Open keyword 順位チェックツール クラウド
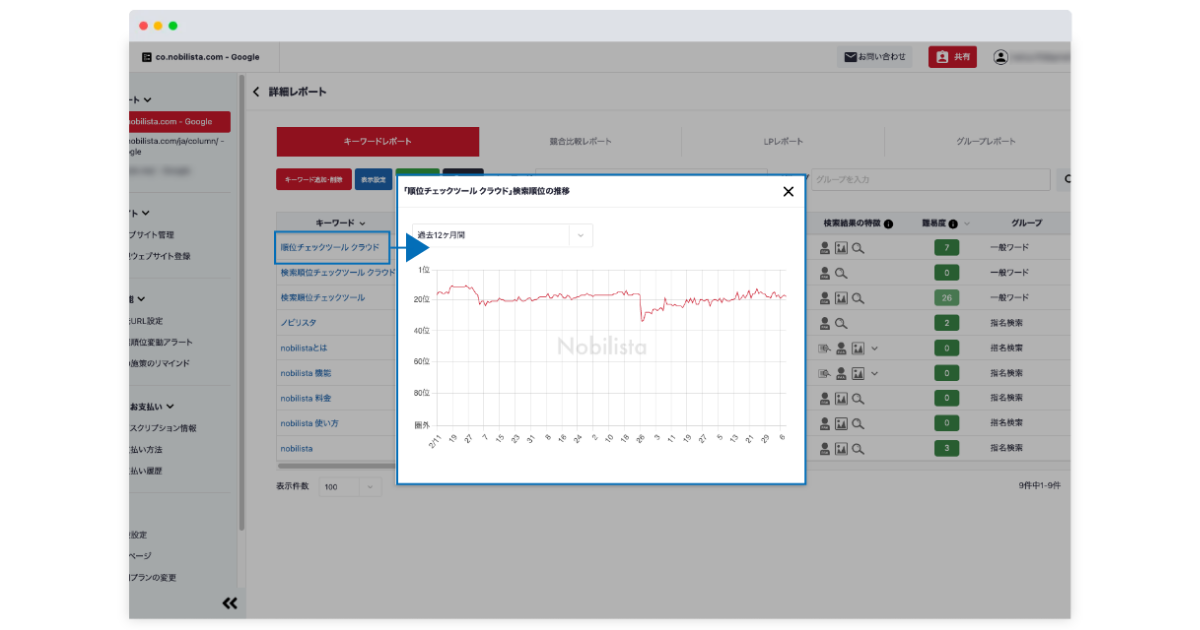This screenshot has height=630, width=1200. point(330,247)
